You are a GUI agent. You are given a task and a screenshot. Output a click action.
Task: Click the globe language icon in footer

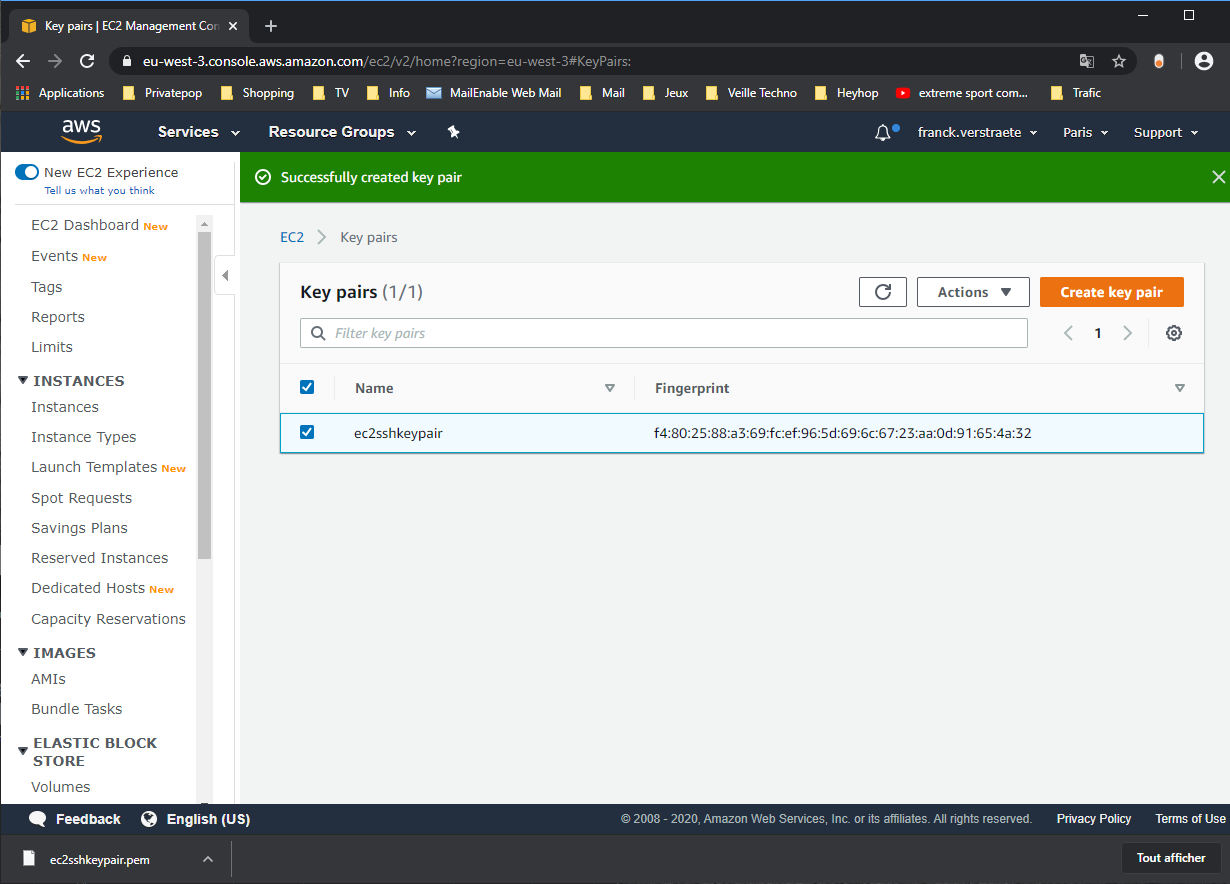click(x=149, y=819)
